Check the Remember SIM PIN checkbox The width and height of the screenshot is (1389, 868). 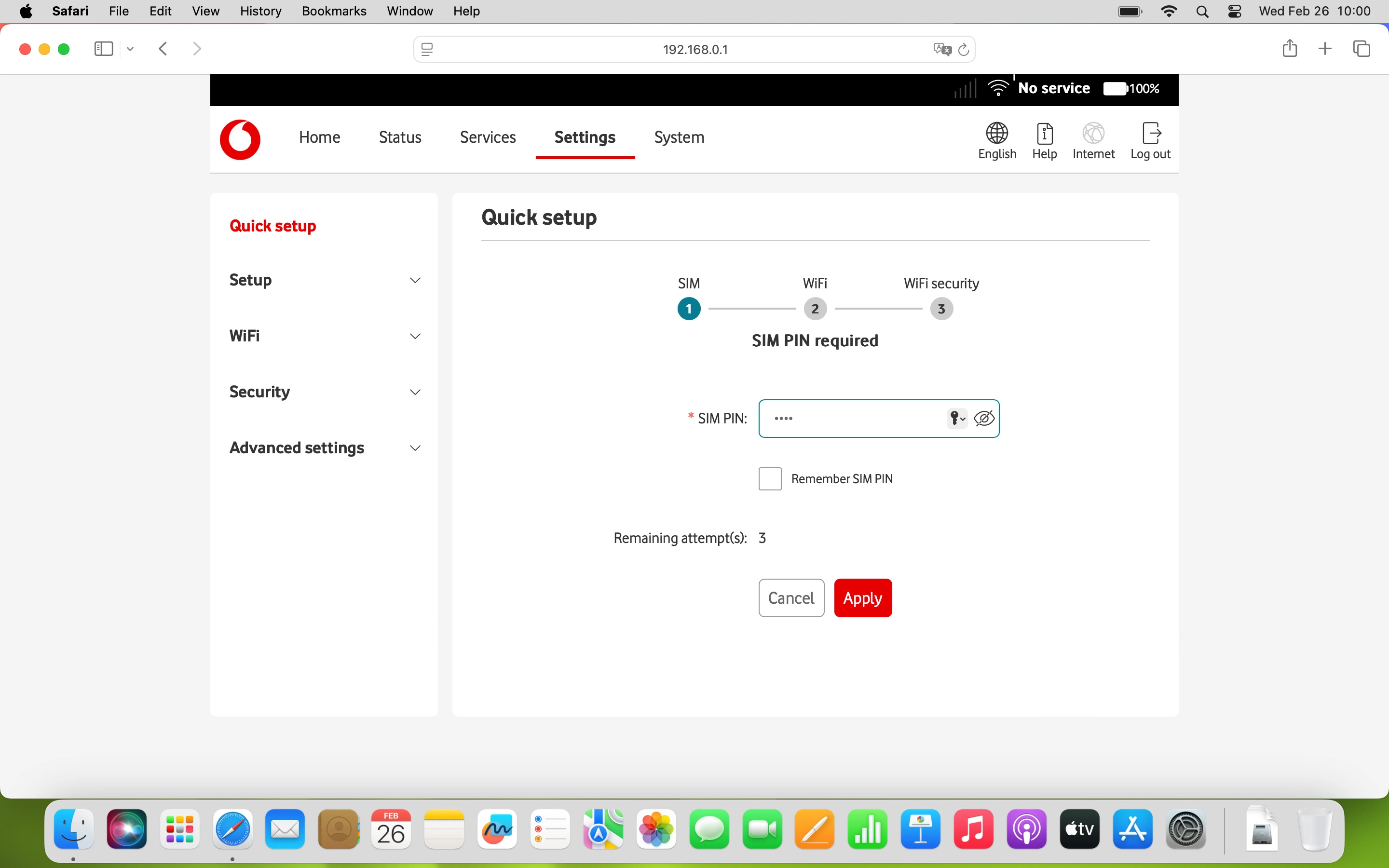click(770, 479)
